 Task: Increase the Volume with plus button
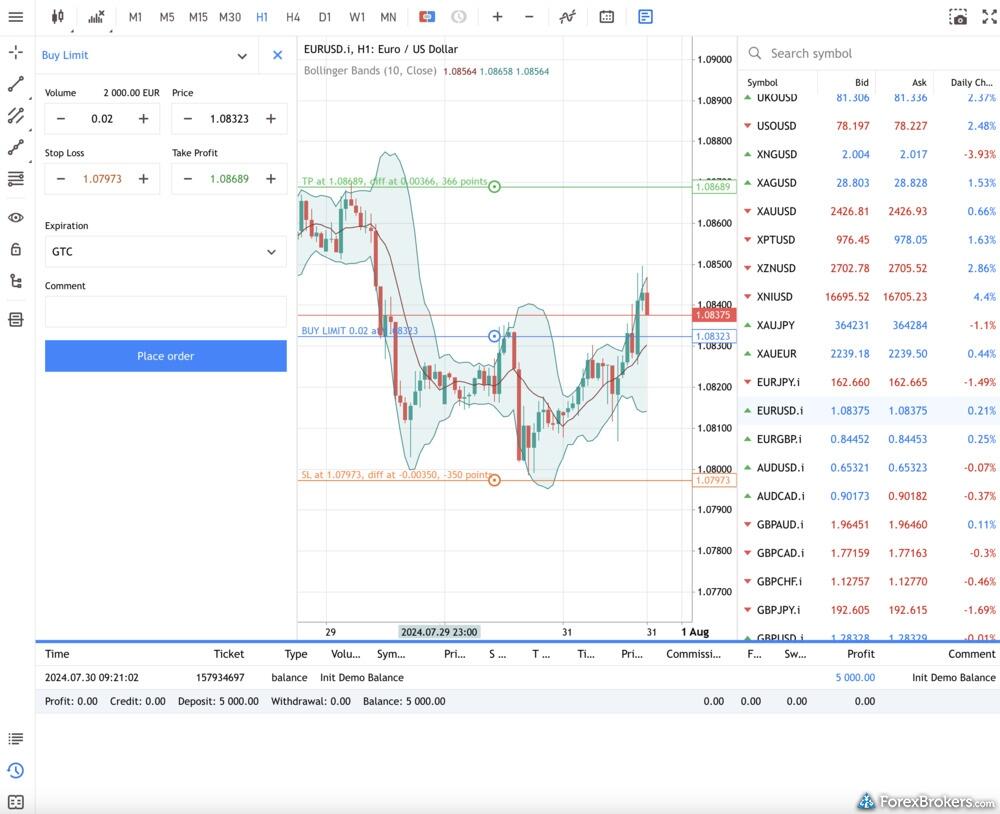pos(143,119)
